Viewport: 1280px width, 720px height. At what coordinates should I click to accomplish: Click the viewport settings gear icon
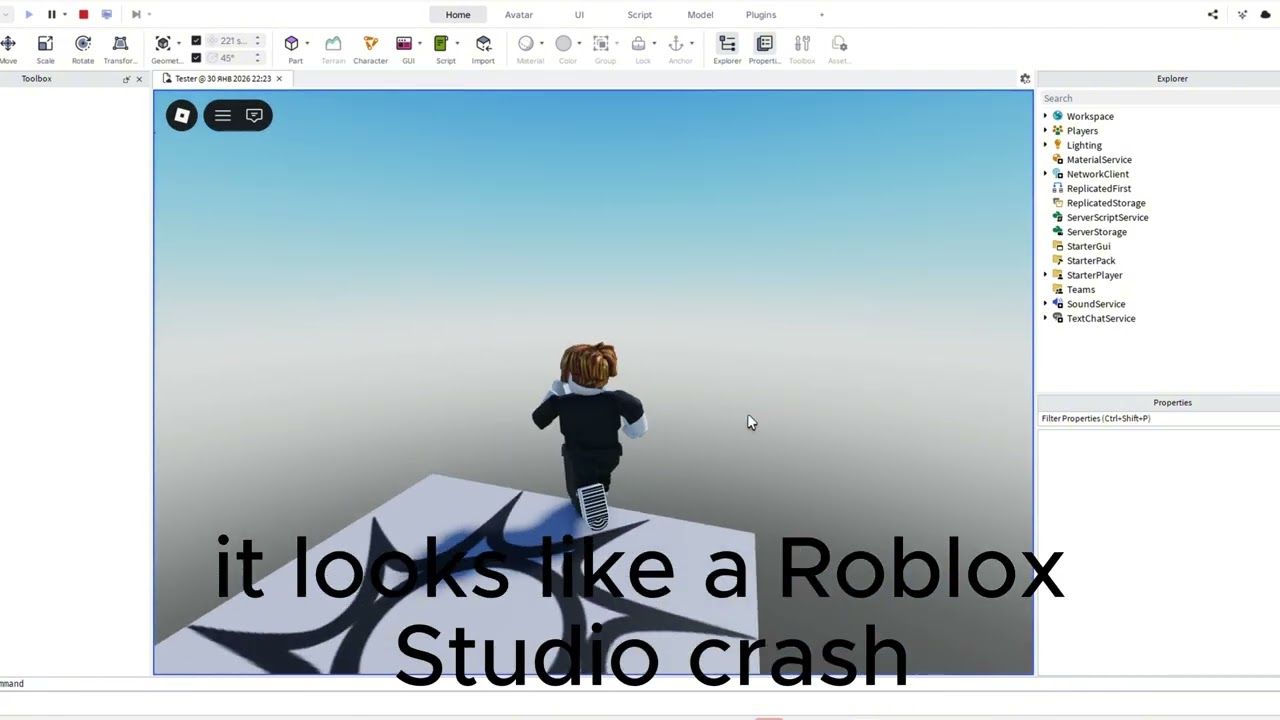1025,79
